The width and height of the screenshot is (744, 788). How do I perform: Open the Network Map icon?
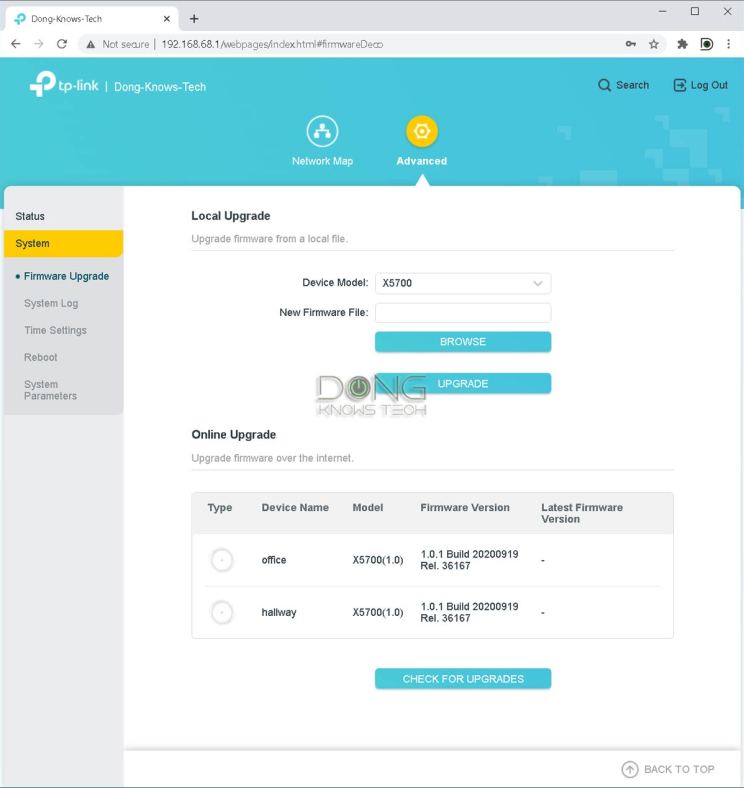point(322,132)
